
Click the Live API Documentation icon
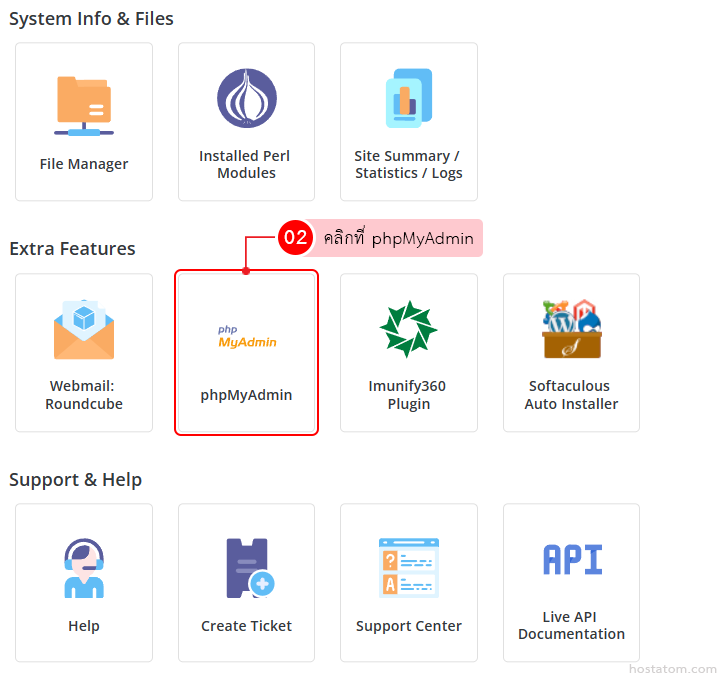(571, 560)
